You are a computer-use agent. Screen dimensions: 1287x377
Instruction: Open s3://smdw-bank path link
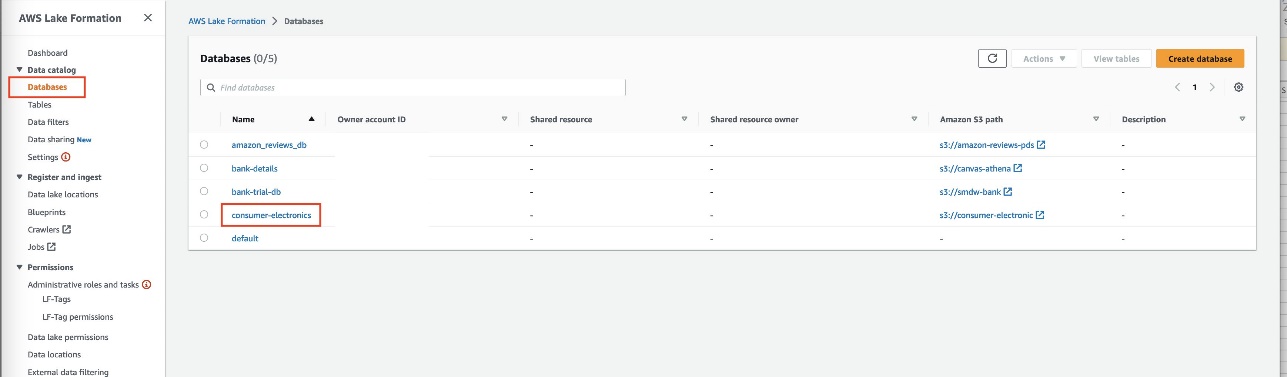(970, 191)
